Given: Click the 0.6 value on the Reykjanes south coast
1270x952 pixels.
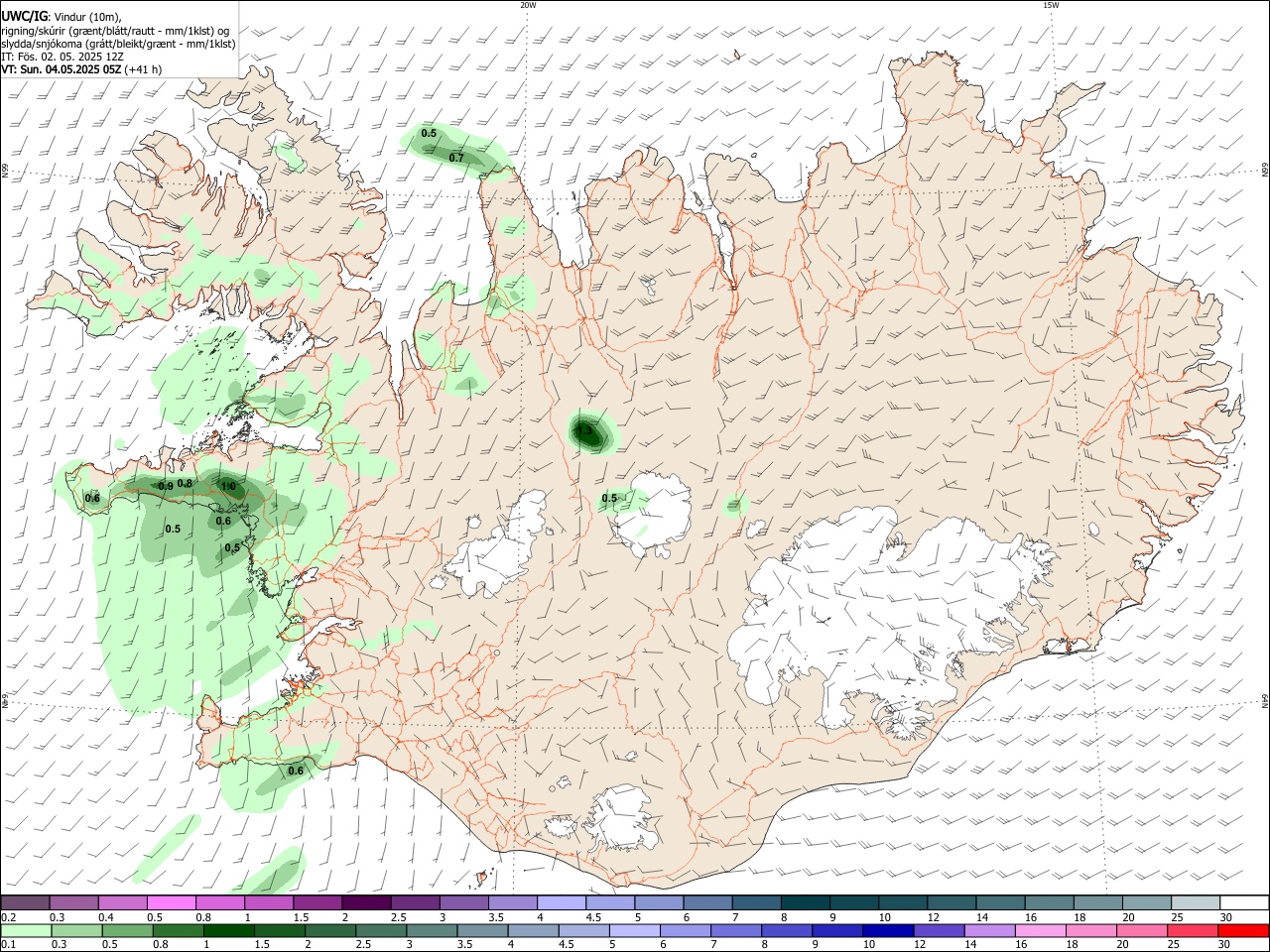Looking at the screenshot, I should point(296,771).
